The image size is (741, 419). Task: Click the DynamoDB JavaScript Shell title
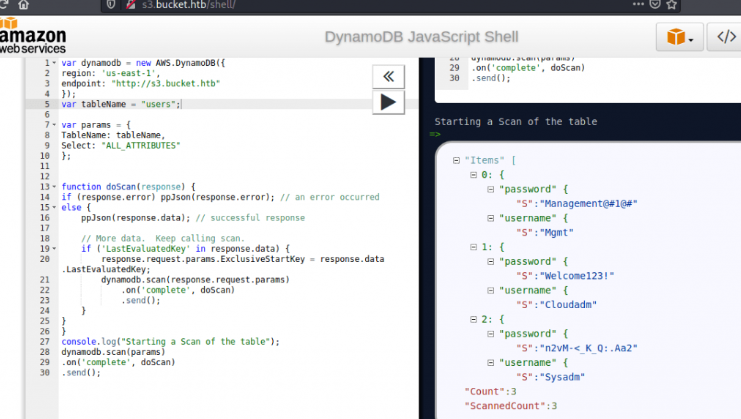coord(421,37)
